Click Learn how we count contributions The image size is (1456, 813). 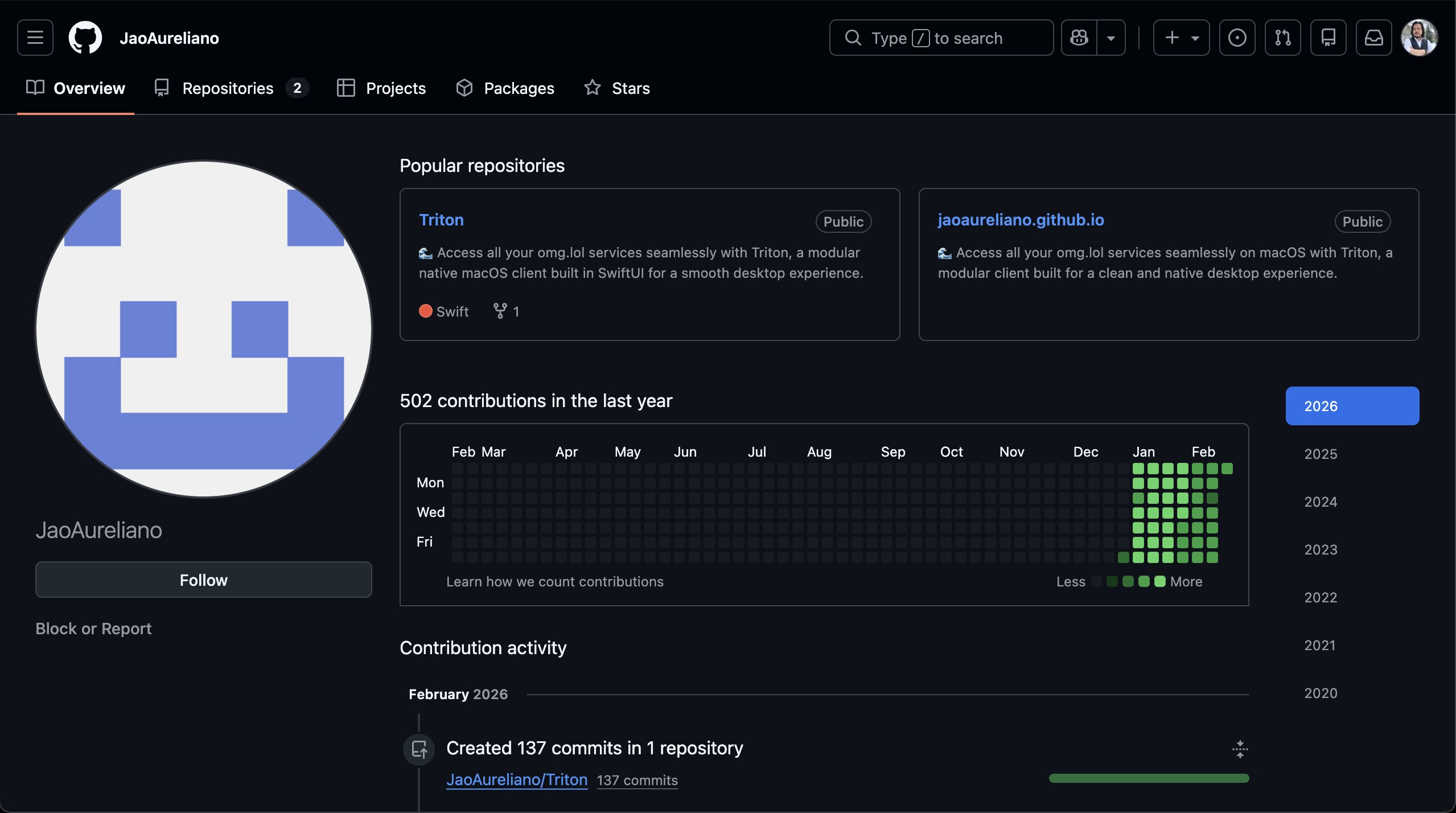(x=555, y=581)
